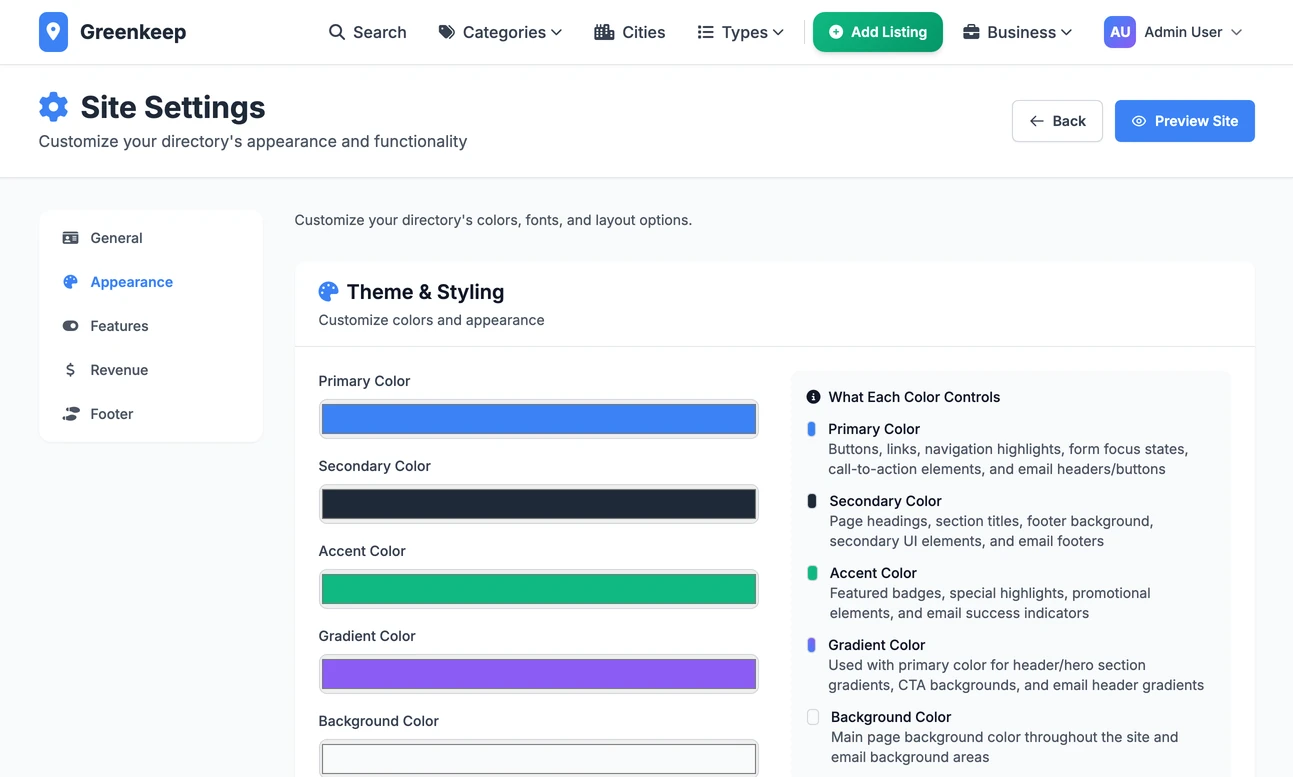Open the Accent Color green swatch picker
Viewport: 1293px width, 777px height.
pyautogui.click(x=538, y=589)
